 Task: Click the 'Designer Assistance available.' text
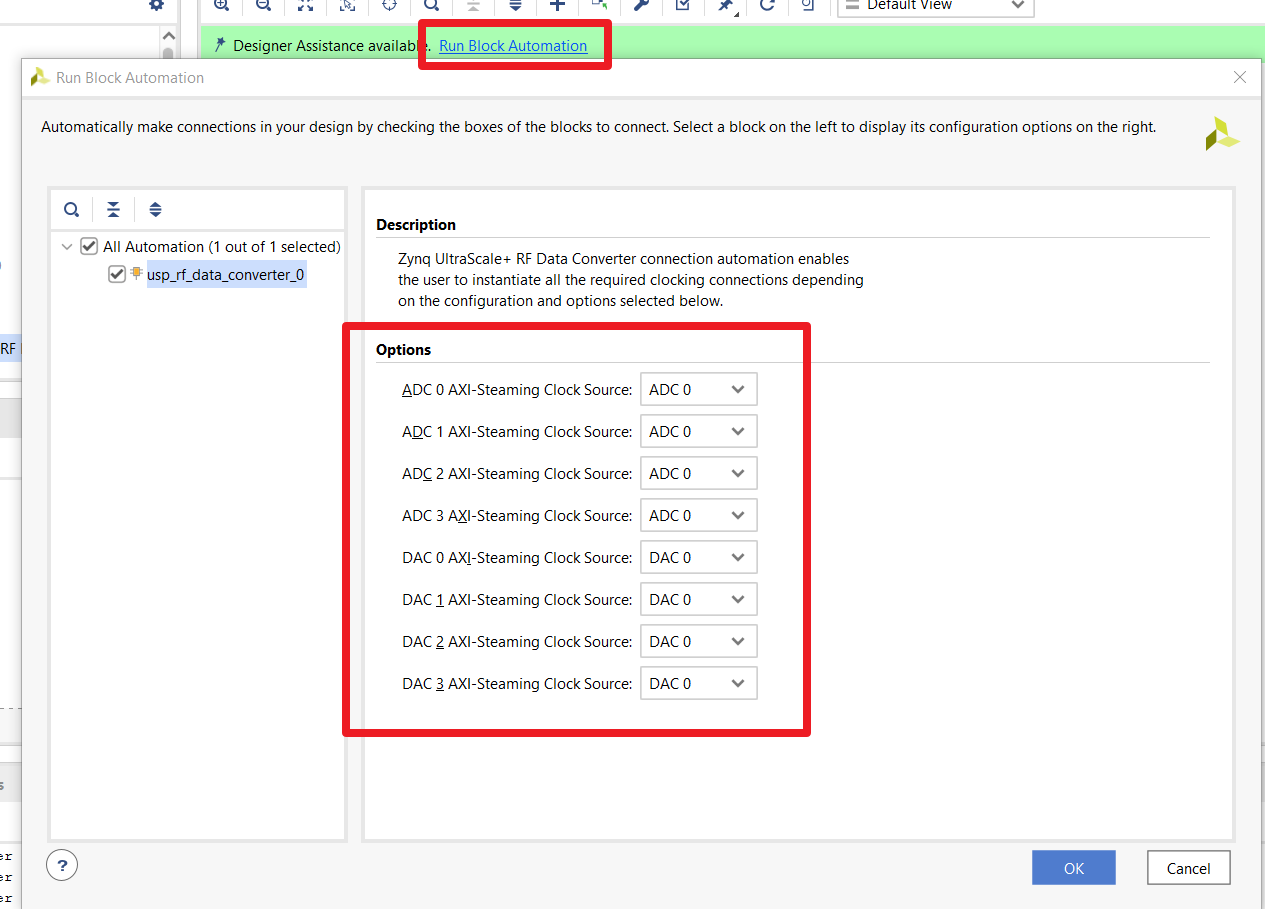[332, 46]
